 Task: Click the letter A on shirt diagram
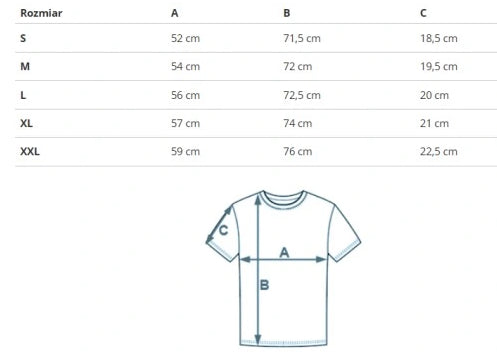point(284,252)
